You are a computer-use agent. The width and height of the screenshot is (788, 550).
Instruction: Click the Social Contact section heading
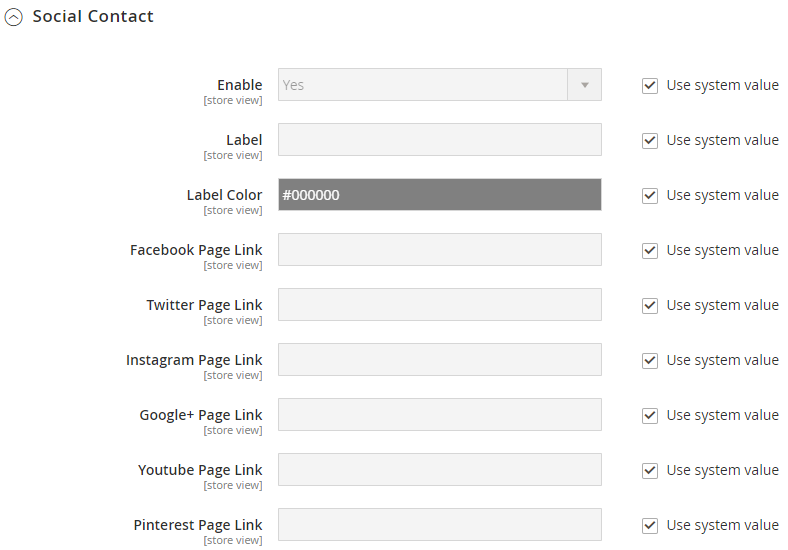[93, 17]
